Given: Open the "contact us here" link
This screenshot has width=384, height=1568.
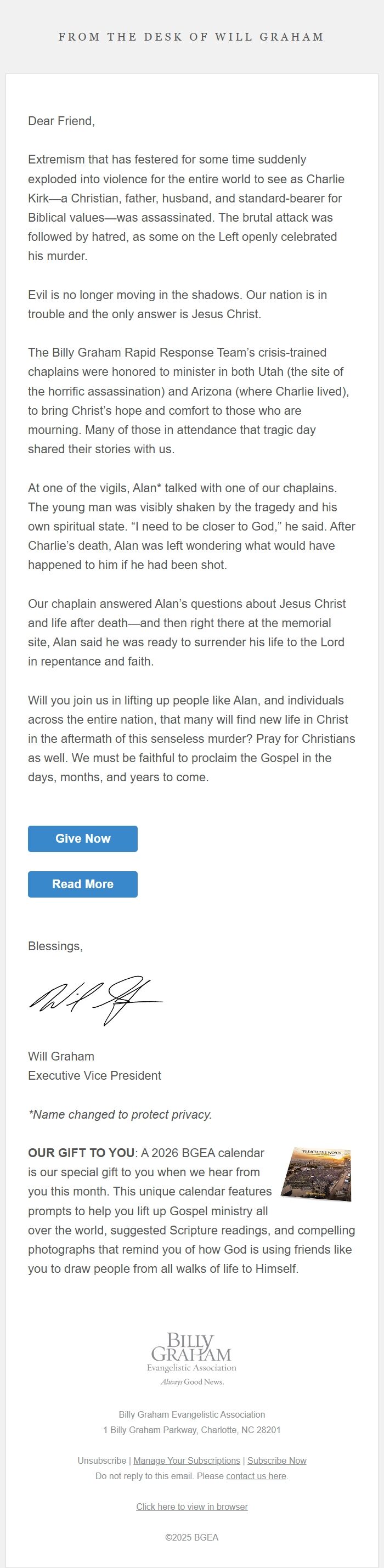Looking at the screenshot, I should [256, 1476].
